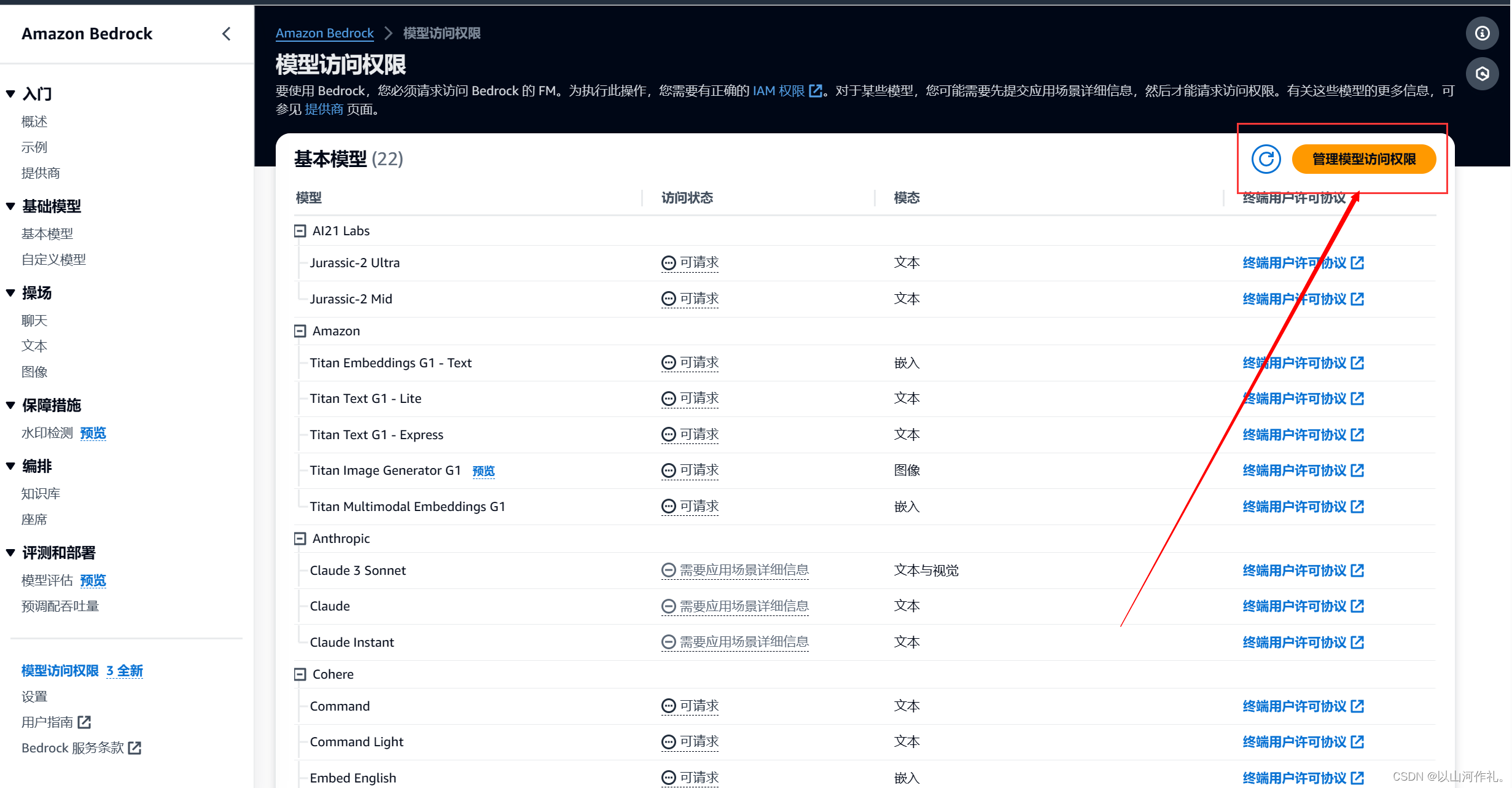Open 座席 in the sidebar

[34, 520]
